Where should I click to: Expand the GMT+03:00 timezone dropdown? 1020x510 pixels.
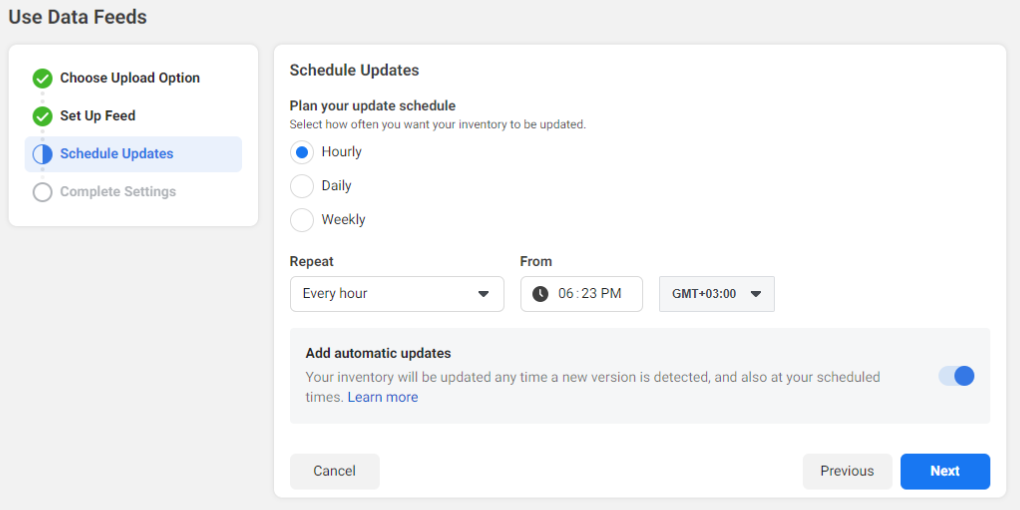tap(716, 294)
